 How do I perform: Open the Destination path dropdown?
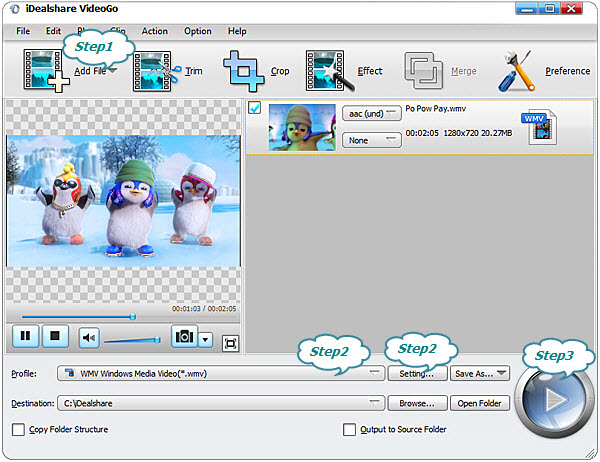coord(221,403)
